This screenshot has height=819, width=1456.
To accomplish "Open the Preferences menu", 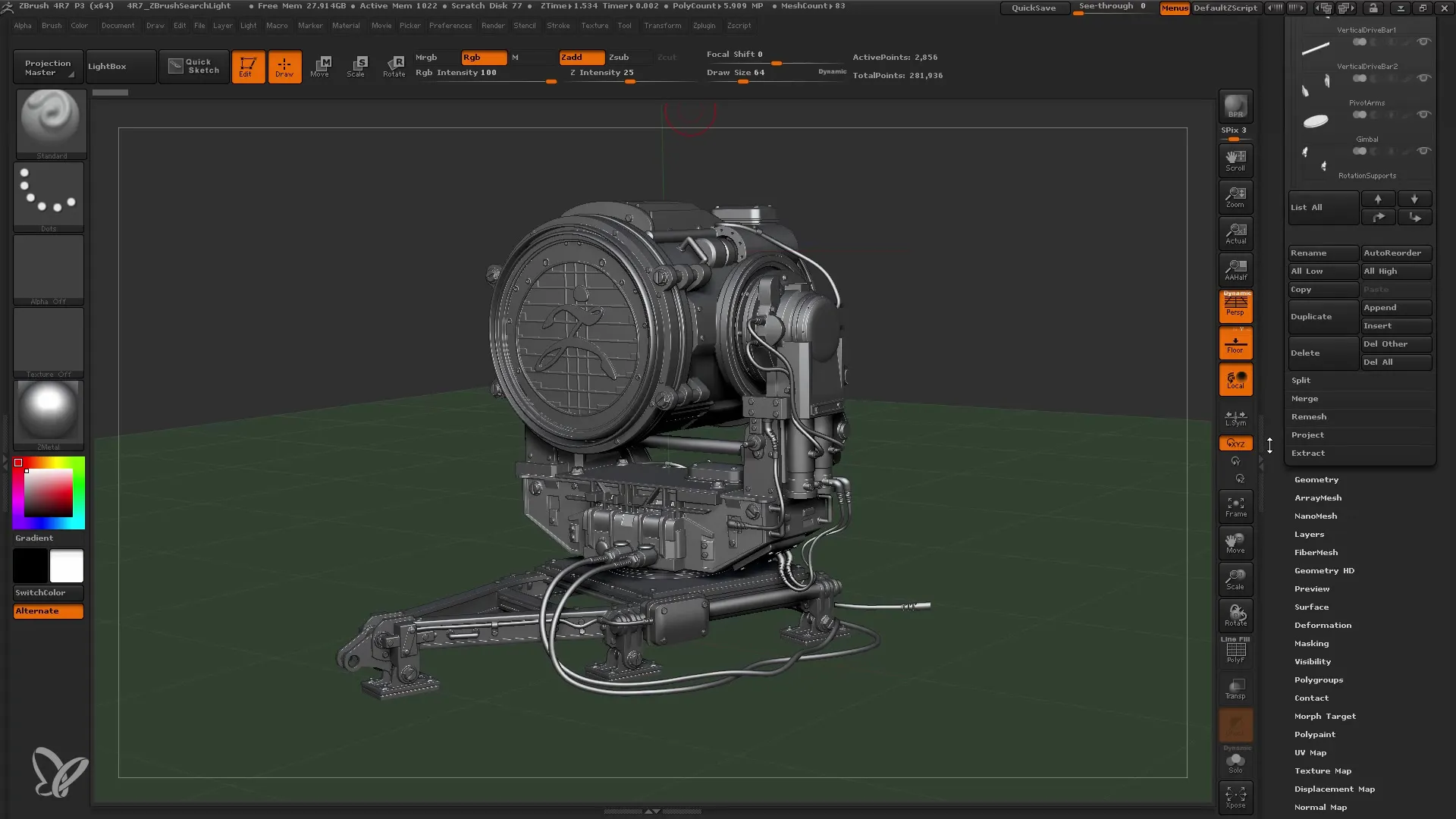I will point(450,26).
